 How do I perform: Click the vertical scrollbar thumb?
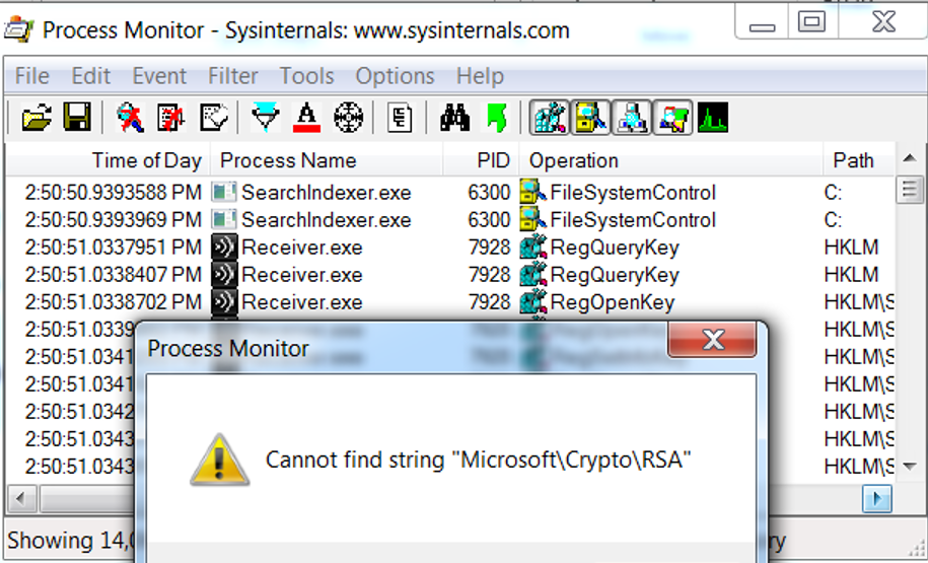click(910, 189)
